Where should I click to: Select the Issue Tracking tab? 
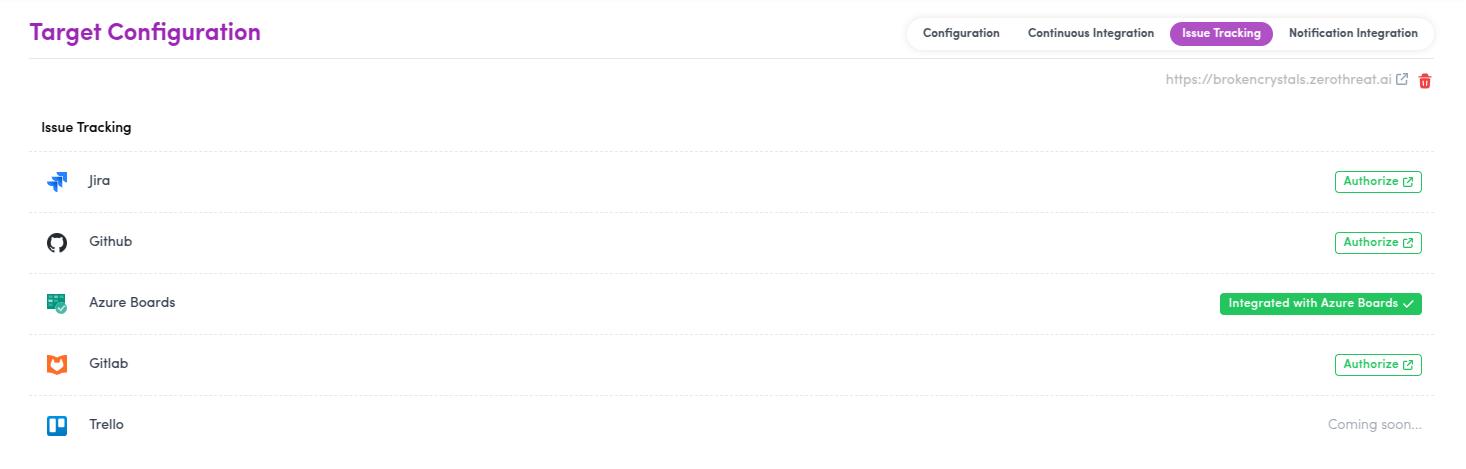1221,33
